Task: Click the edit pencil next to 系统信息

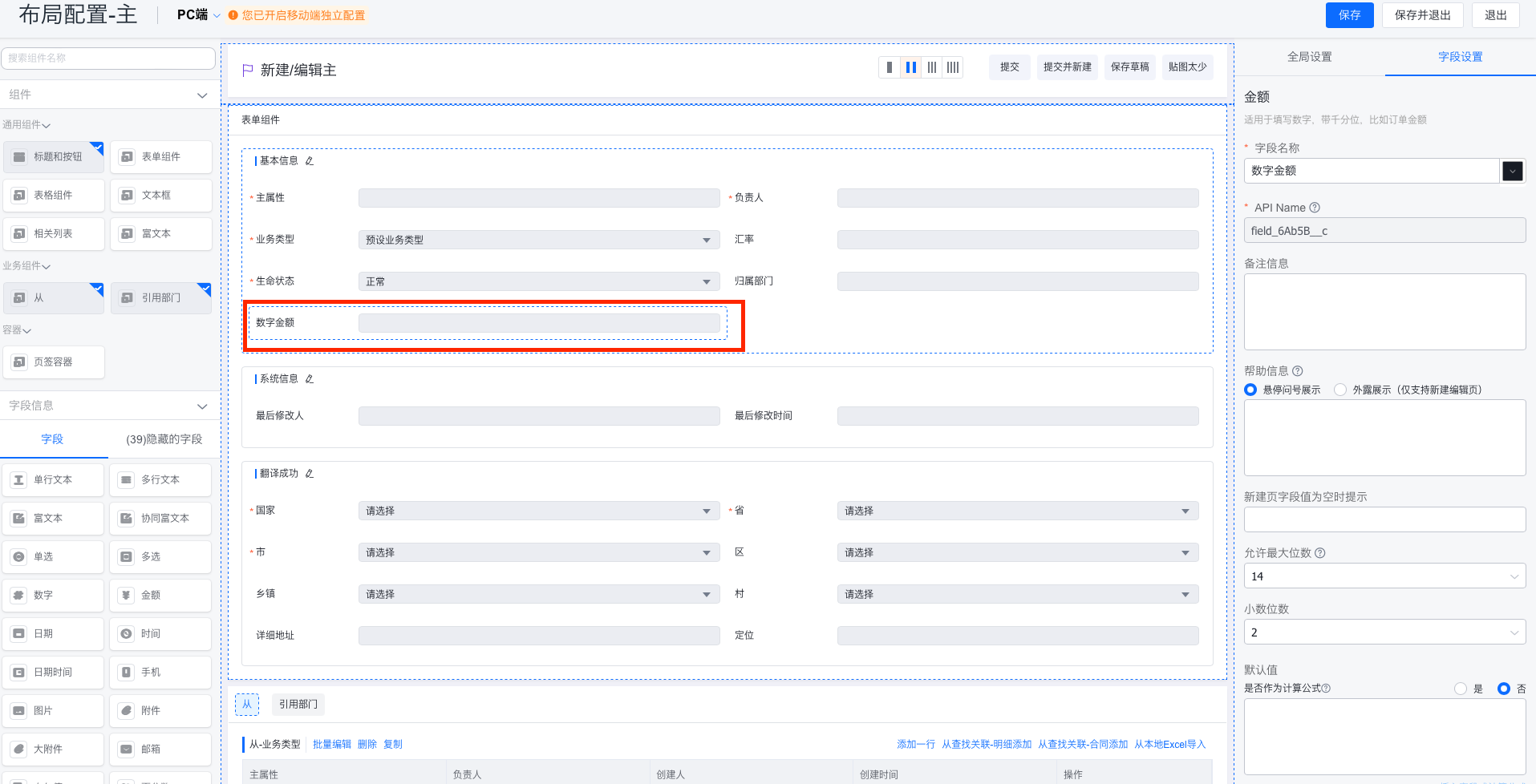Action: (x=310, y=379)
